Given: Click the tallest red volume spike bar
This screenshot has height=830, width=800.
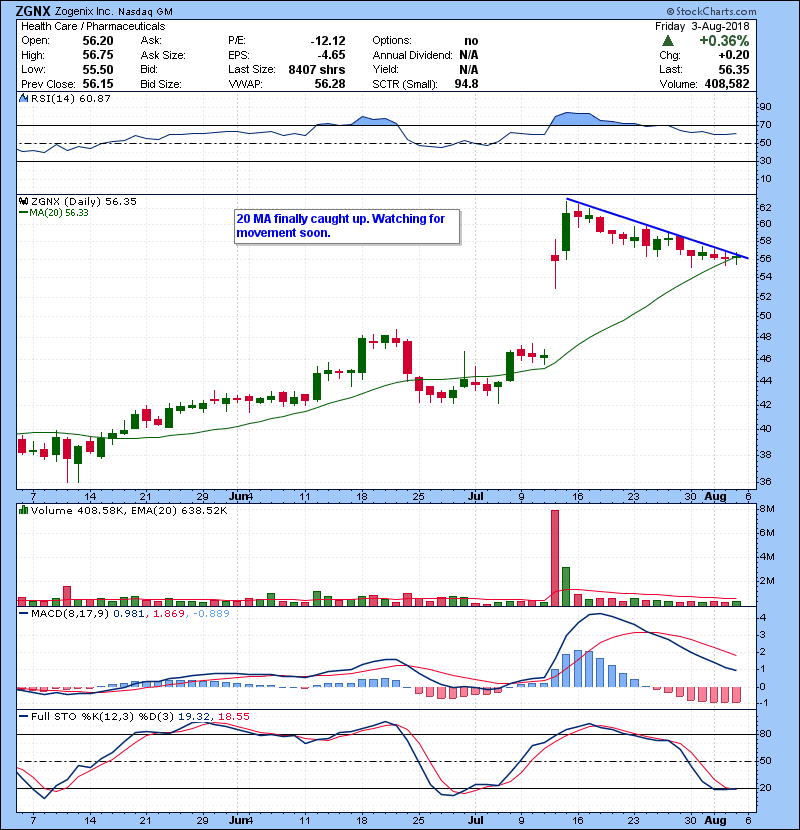Looking at the screenshot, I should point(555,558).
